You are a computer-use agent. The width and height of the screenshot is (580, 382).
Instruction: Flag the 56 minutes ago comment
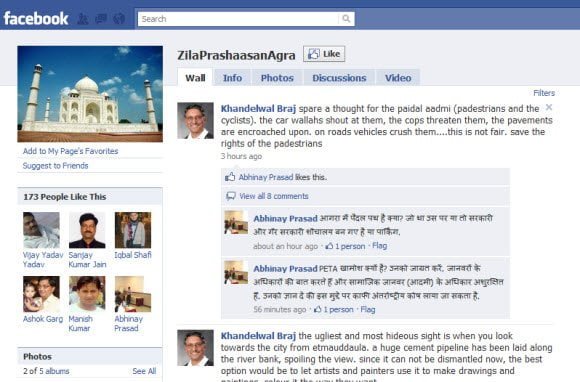[x=368, y=309]
